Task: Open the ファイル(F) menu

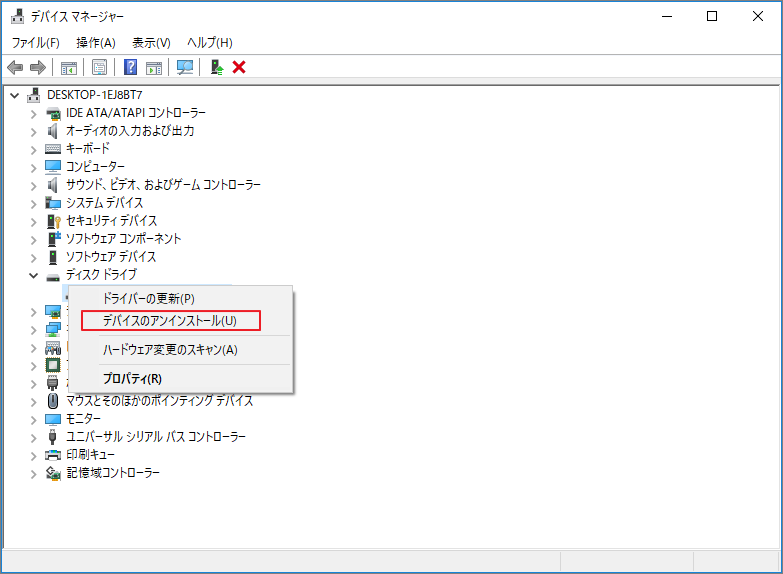Action: pos(36,43)
